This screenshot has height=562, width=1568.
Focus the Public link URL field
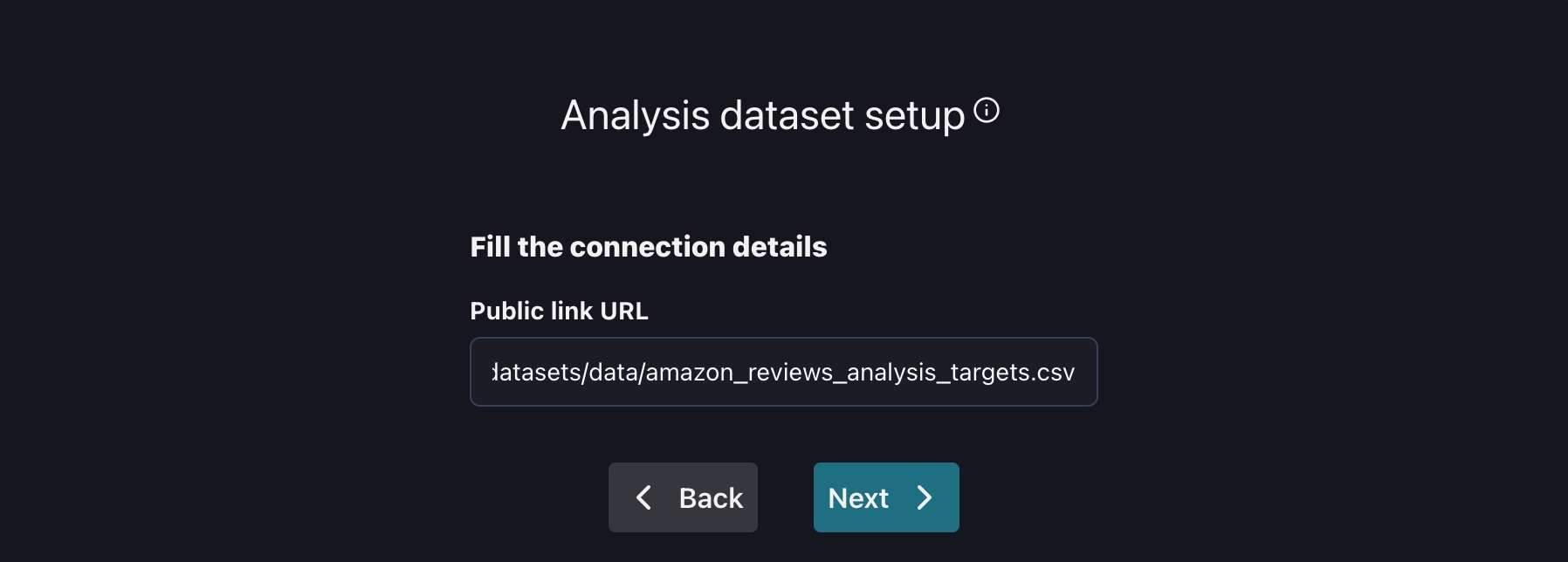(783, 372)
